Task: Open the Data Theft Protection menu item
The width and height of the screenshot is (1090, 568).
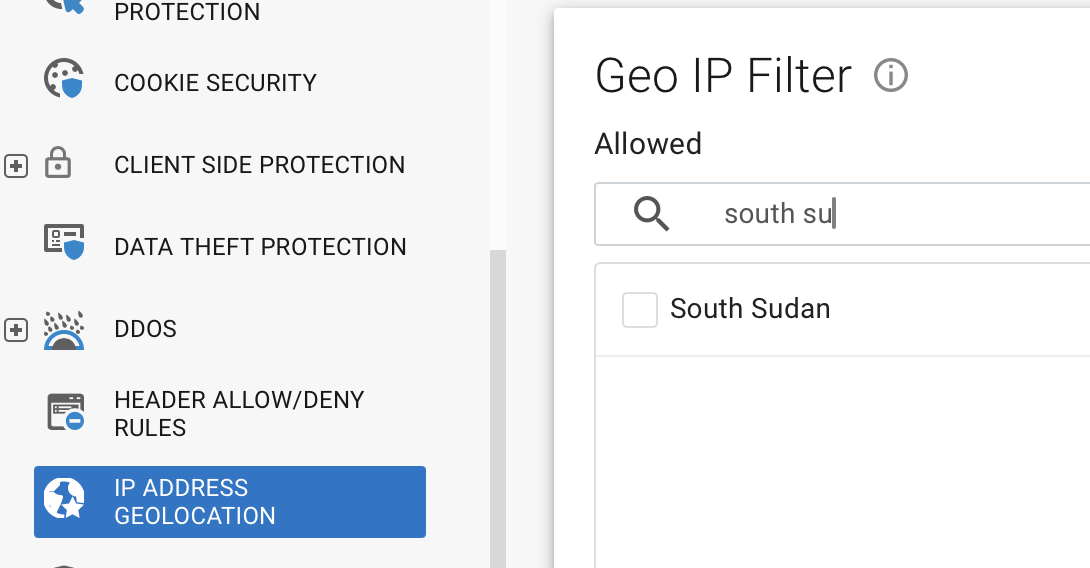Action: pos(260,247)
